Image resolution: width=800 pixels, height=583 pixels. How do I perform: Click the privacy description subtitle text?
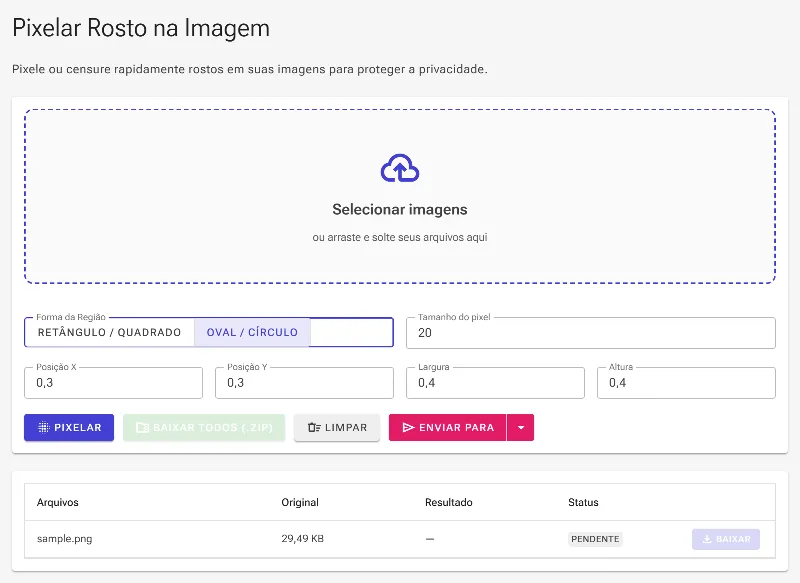[x=250, y=69]
